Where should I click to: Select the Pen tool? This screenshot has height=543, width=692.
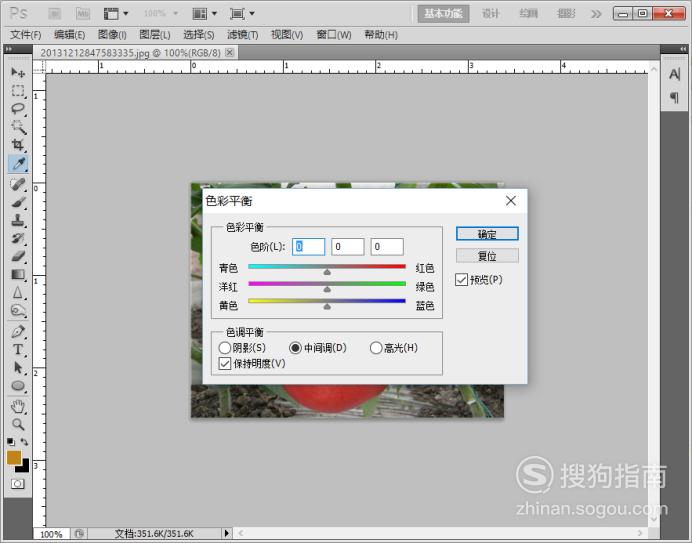pos(18,332)
